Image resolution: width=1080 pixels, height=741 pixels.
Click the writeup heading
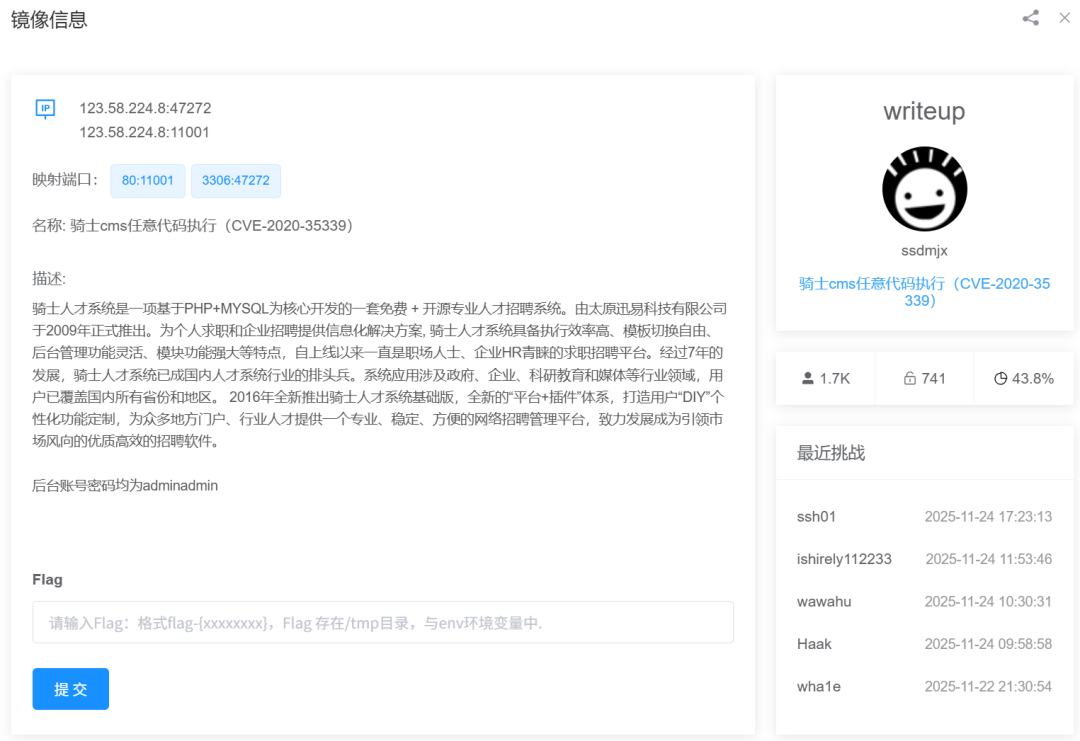pyautogui.click(x=924, y=111)
